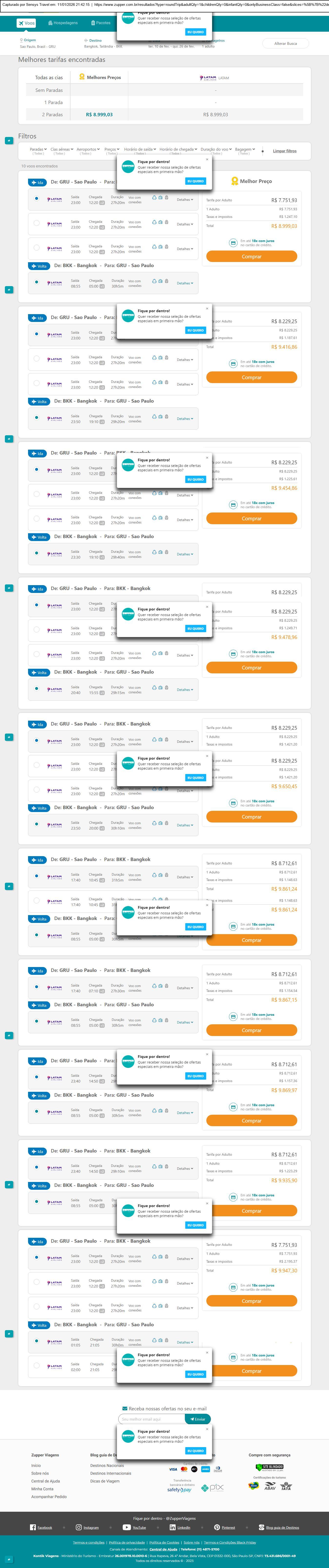Select return flight departing at 20:40
The image size is (329, 1568).
point(37,688)
